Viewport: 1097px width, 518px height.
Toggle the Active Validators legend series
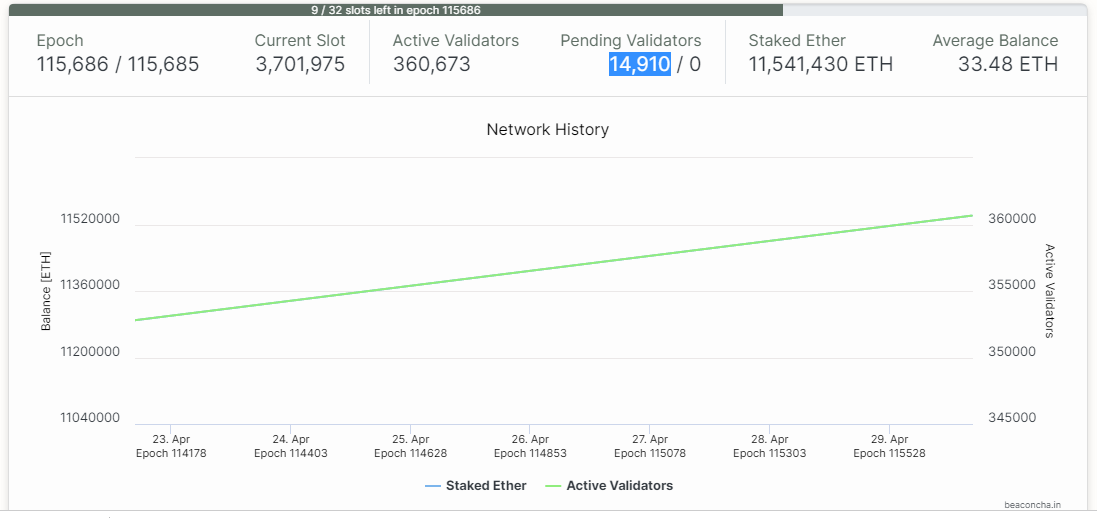pos(609,485)
